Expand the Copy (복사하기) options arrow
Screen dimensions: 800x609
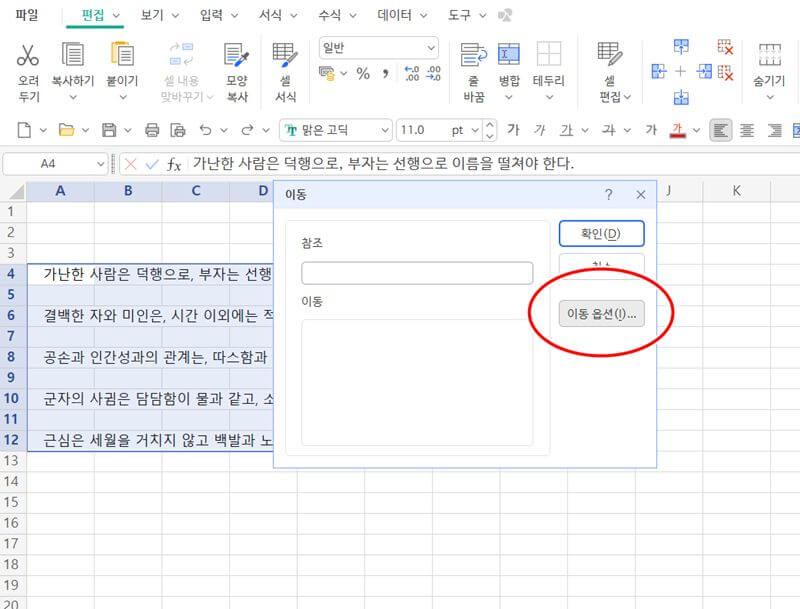pyautogui.click(x=73, y=97)
